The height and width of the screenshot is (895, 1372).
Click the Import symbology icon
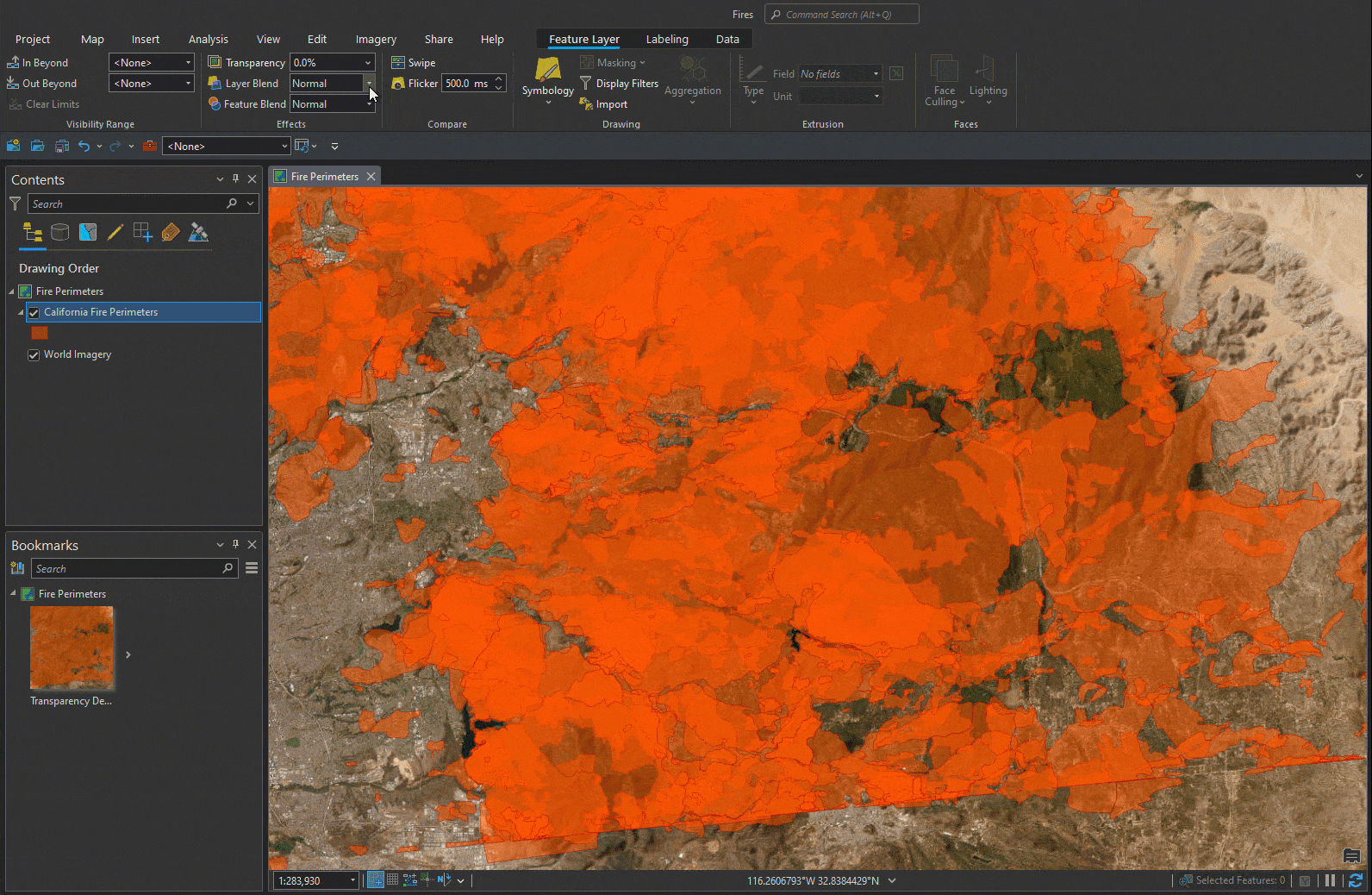tap(586, 104)
